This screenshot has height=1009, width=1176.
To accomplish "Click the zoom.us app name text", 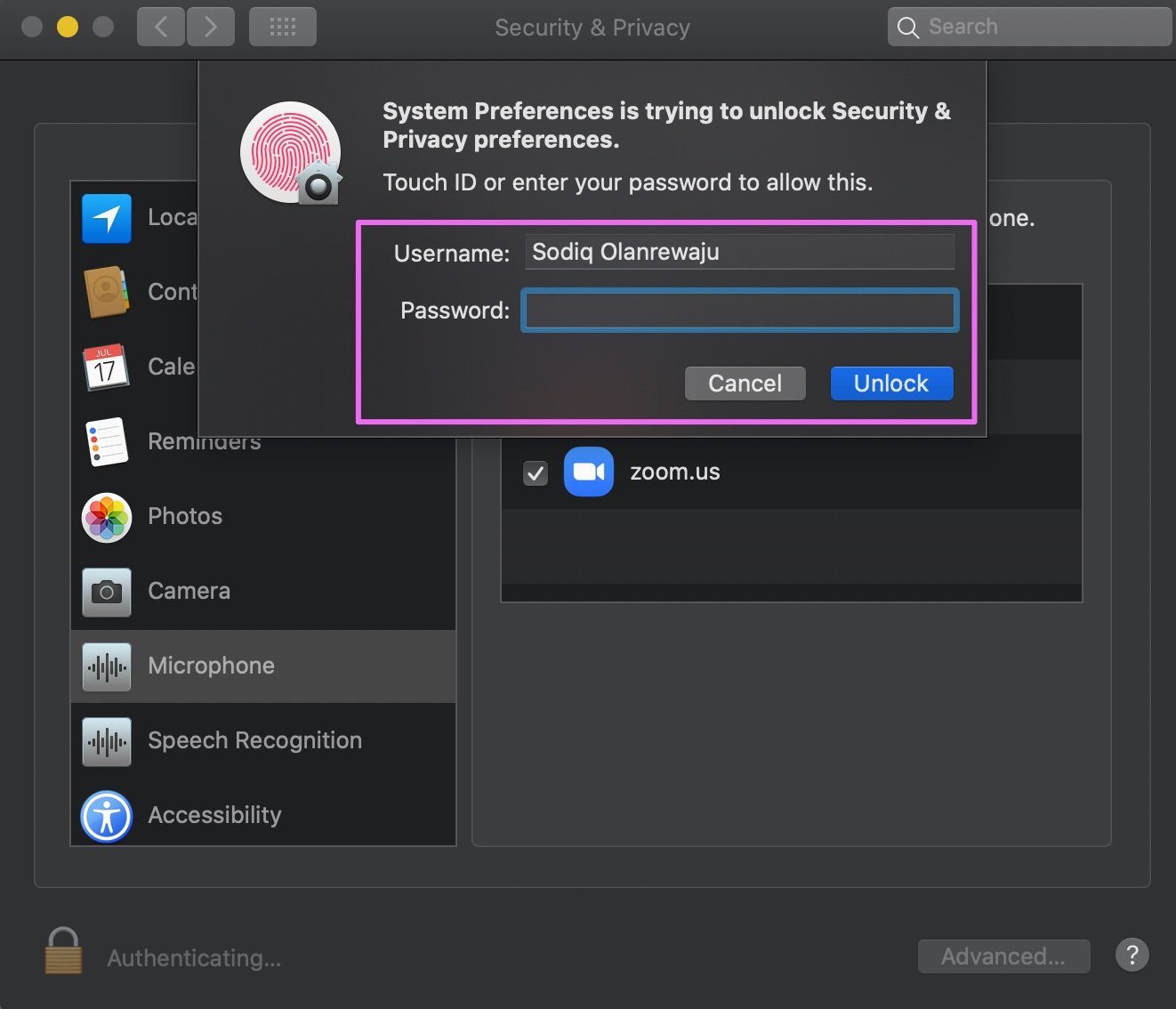I will 675,472.
